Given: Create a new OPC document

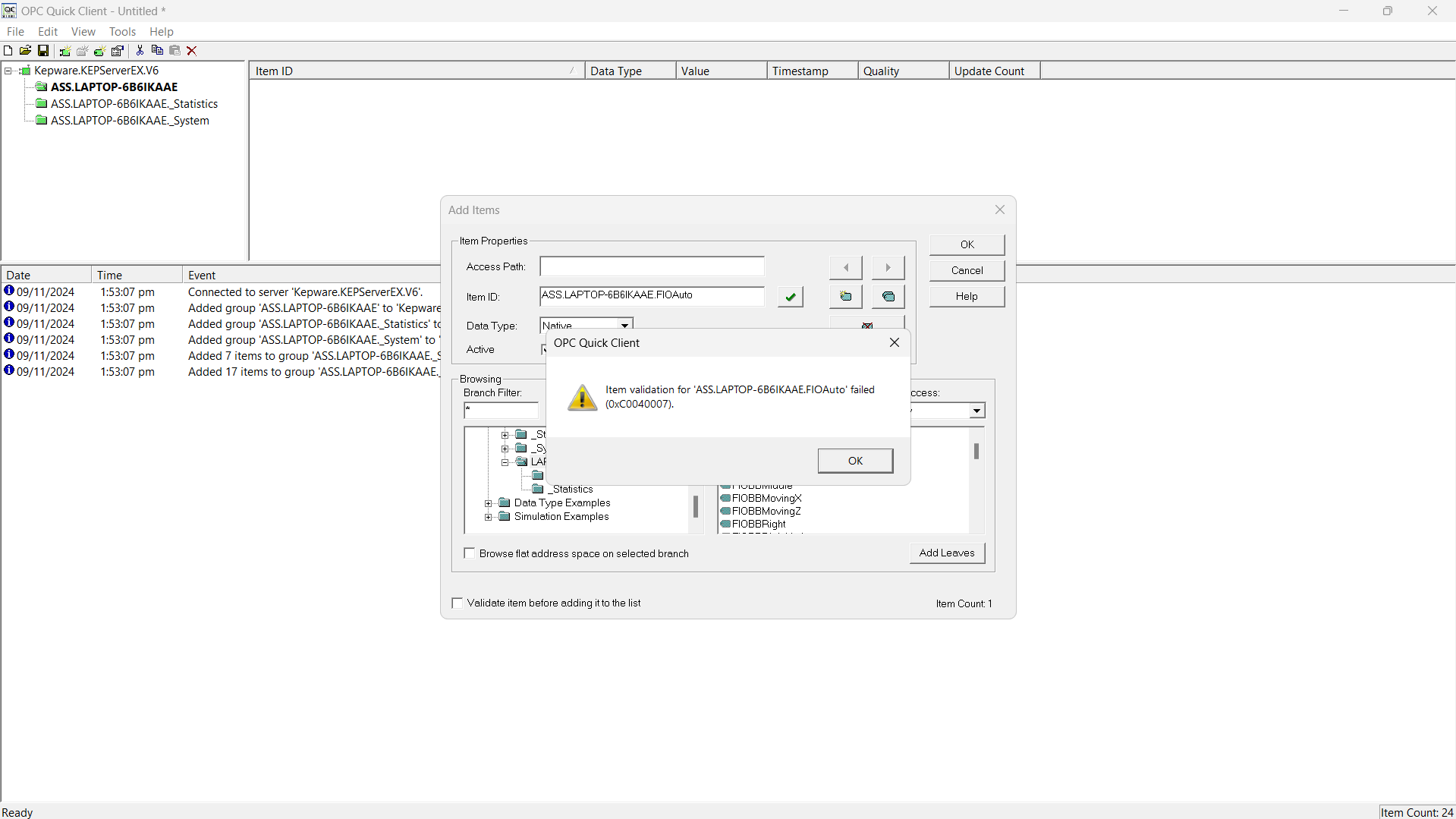Looking at the screenshot, I should click(8, 50).
